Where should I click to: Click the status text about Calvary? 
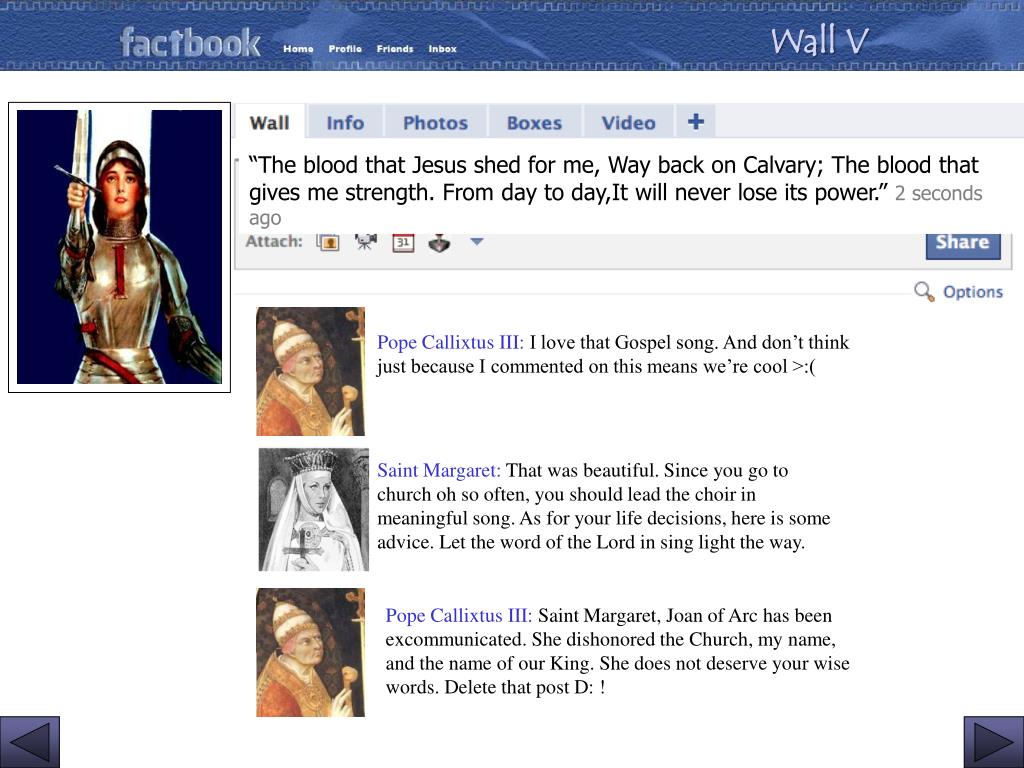coord(613,178)
